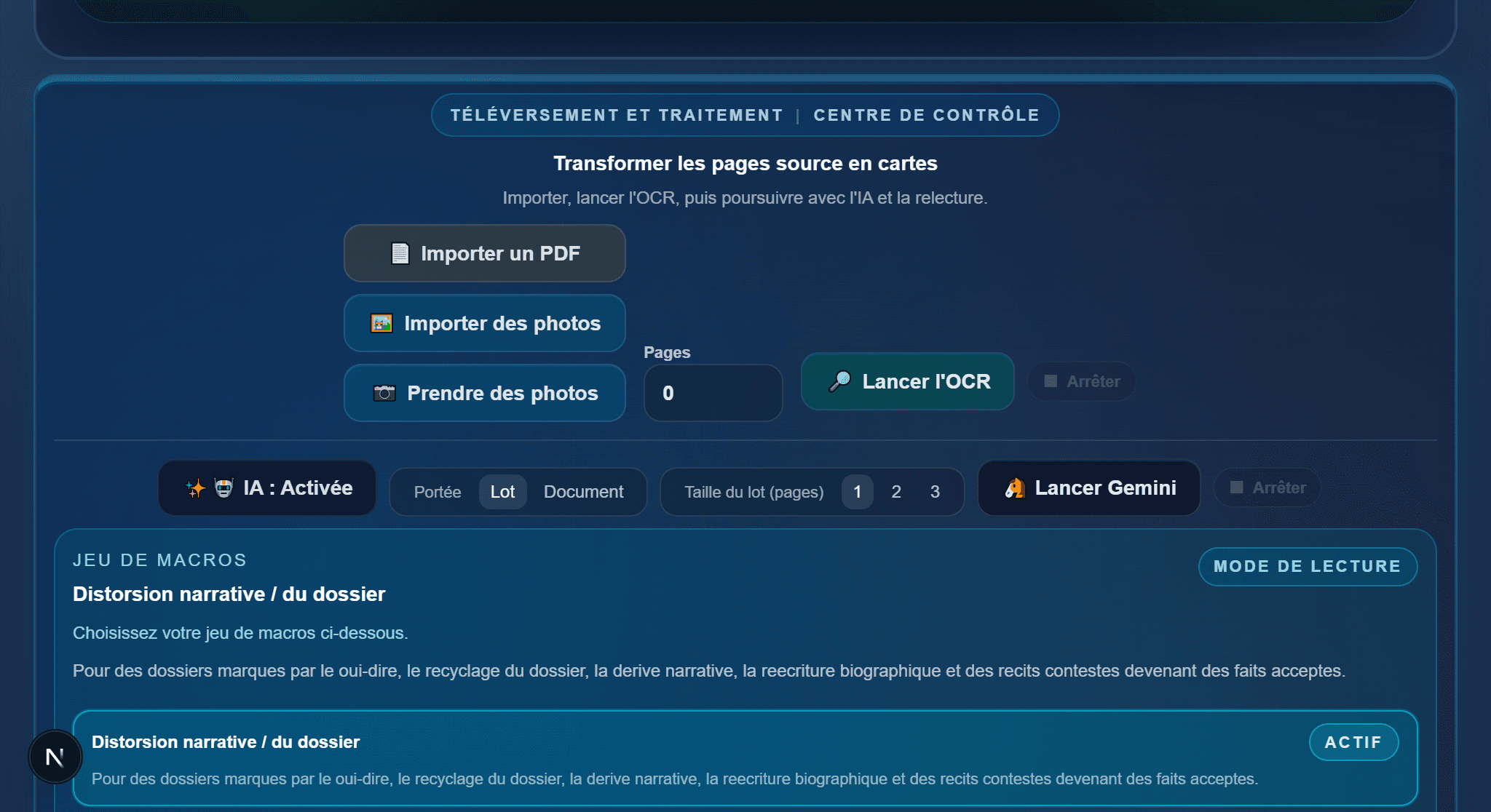Switch to the CENTRE DE CONTRÔLE tab
Screen dimensions: 1491x812
[x=925, y=114]
